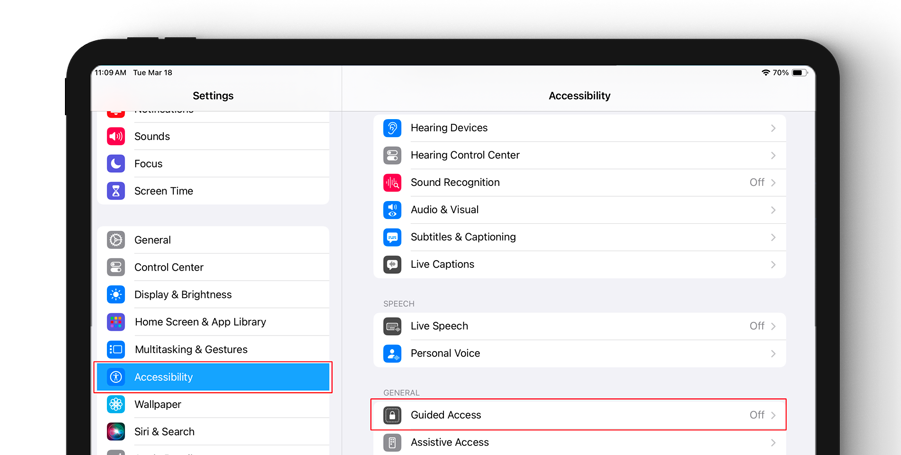Image resolution: width=901 pixels, height=455 pixels.
Task: Click the Audio & Visual icon
Action: coord(392,210)
